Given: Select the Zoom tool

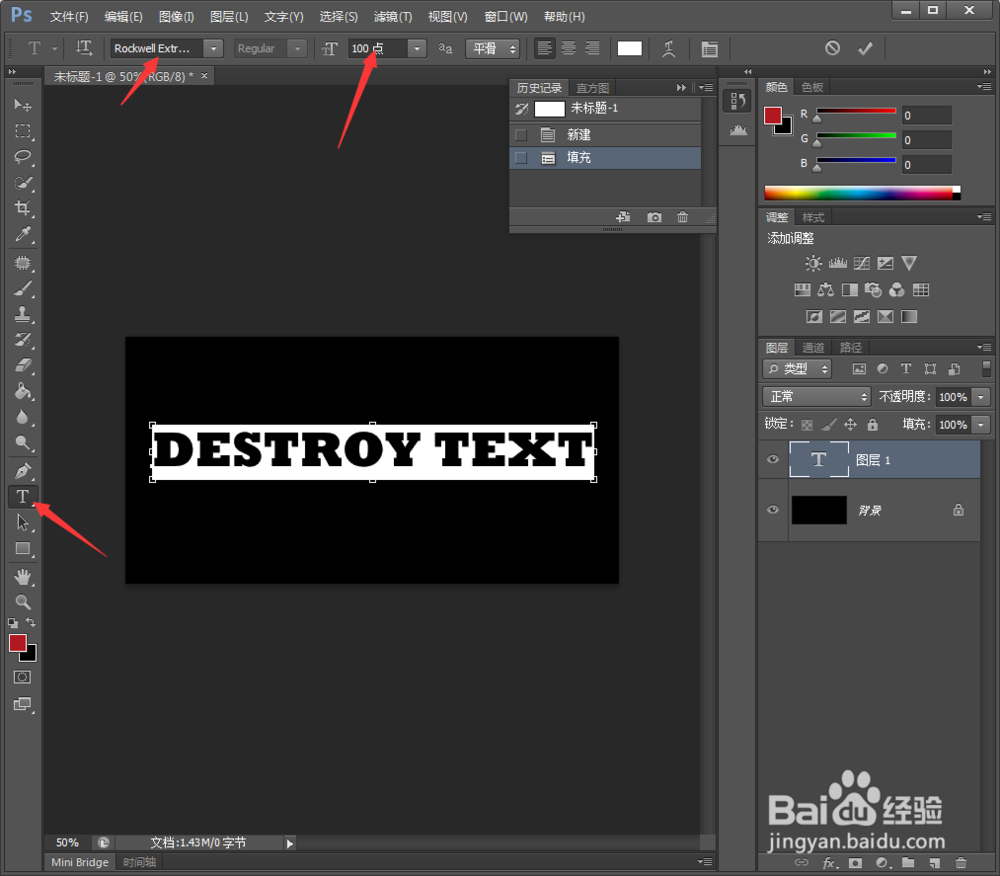Looking at the screenshot, I should pyautogui.click(x=23, y=602).
